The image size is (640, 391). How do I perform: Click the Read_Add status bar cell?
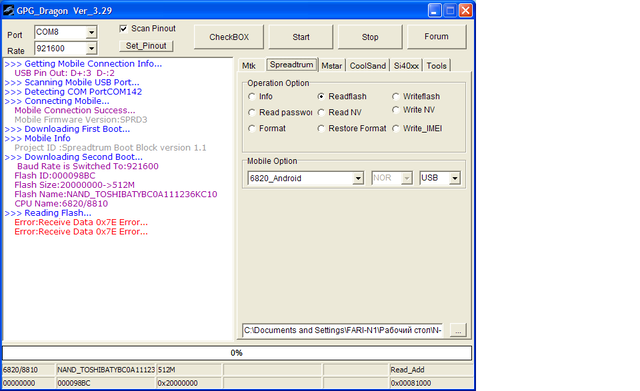click(x=431, y=370)
